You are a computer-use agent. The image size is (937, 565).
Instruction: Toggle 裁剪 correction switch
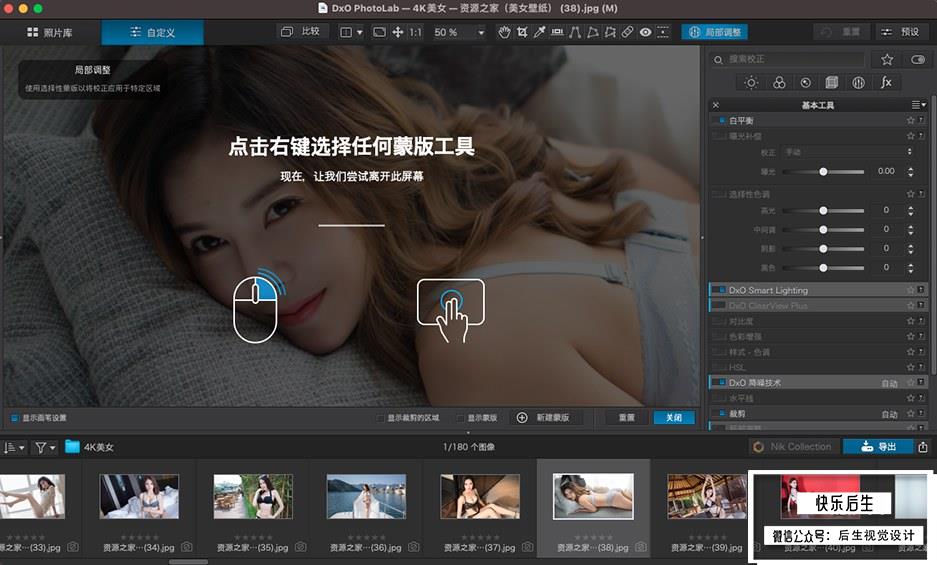tap(719, 414)
